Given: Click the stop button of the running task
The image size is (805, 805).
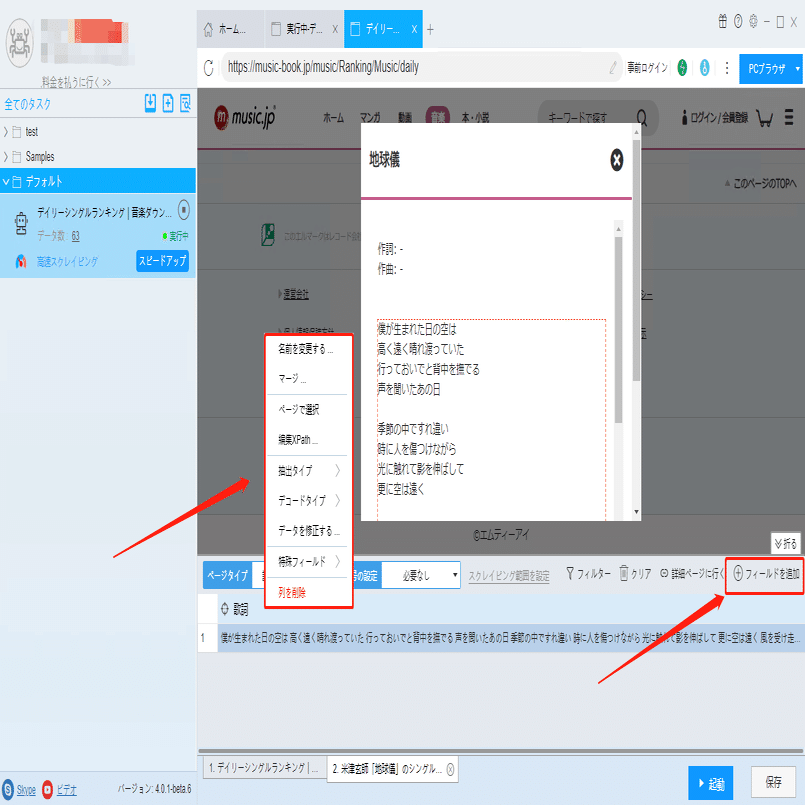Looking at the screenshot, I should [183, 209].
